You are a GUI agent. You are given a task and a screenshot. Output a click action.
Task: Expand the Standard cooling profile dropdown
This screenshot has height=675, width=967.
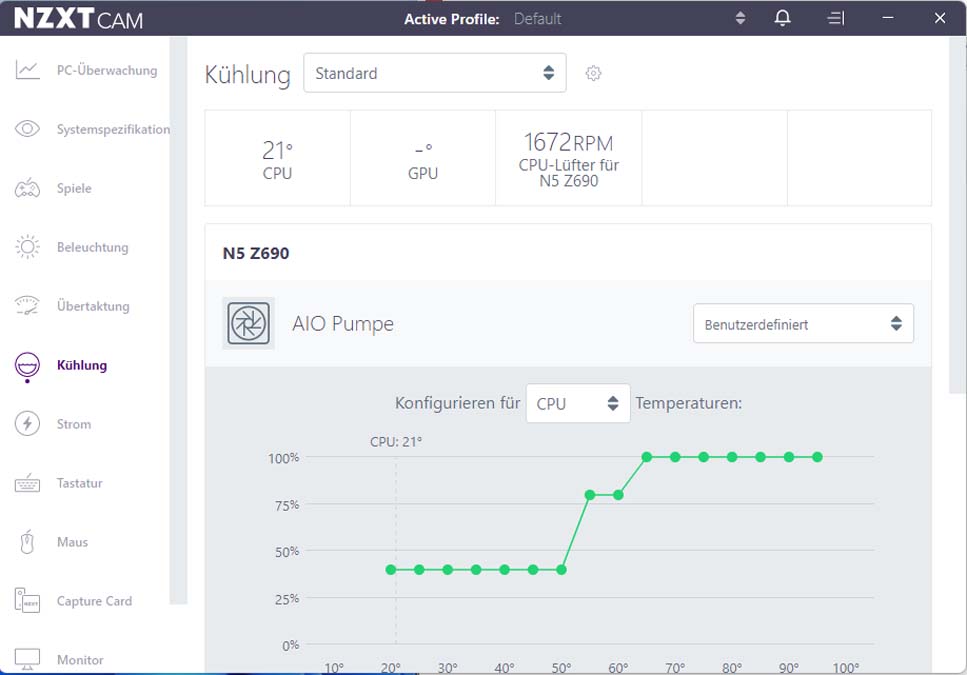435,73
